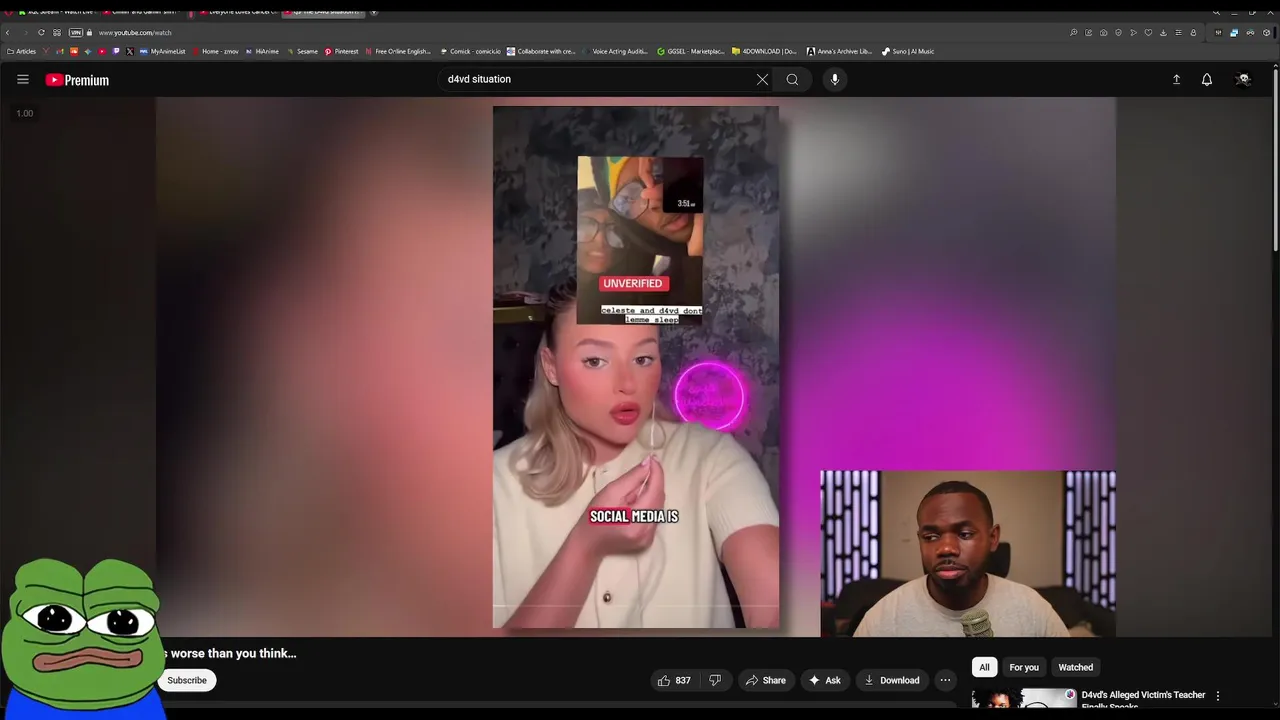This screenshot has height=720, width=1280.
Task: Open the browser profile icon
Action: (1193, 32)
